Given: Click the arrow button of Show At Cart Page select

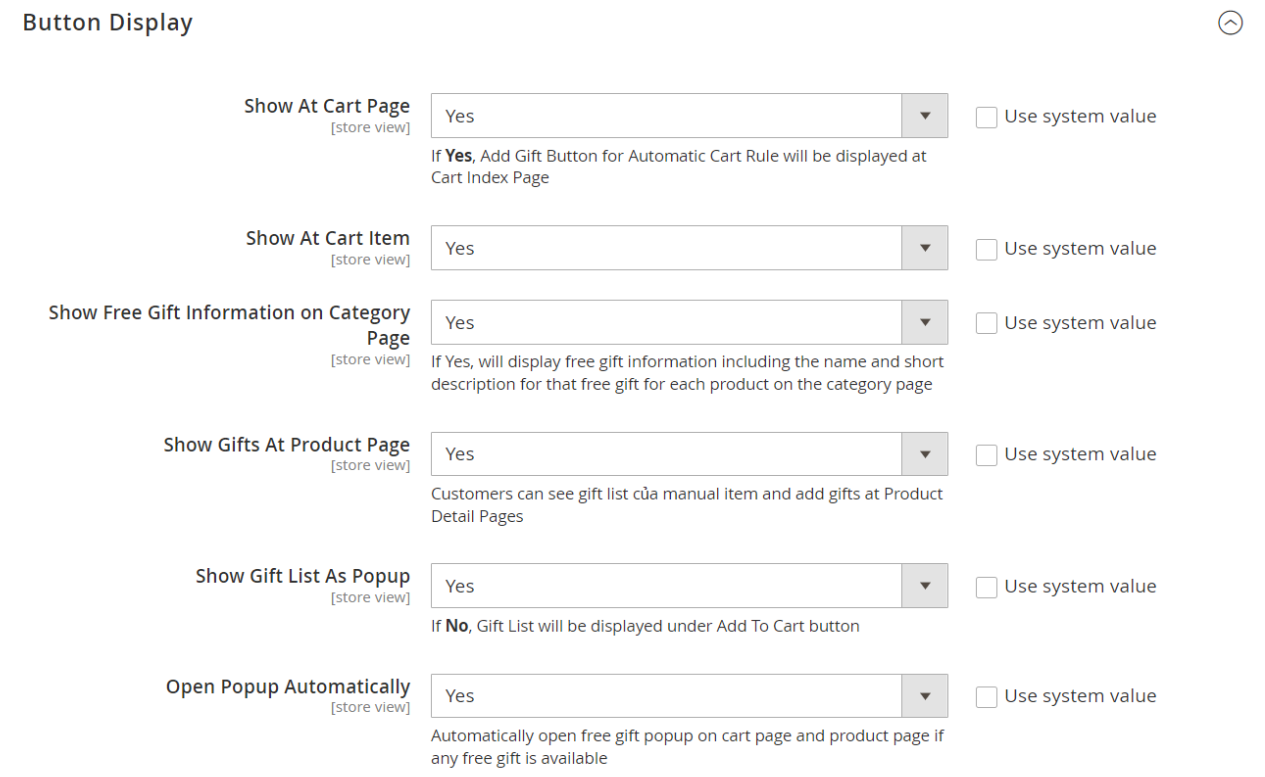Looking at the screenshot, I should 925,116.
